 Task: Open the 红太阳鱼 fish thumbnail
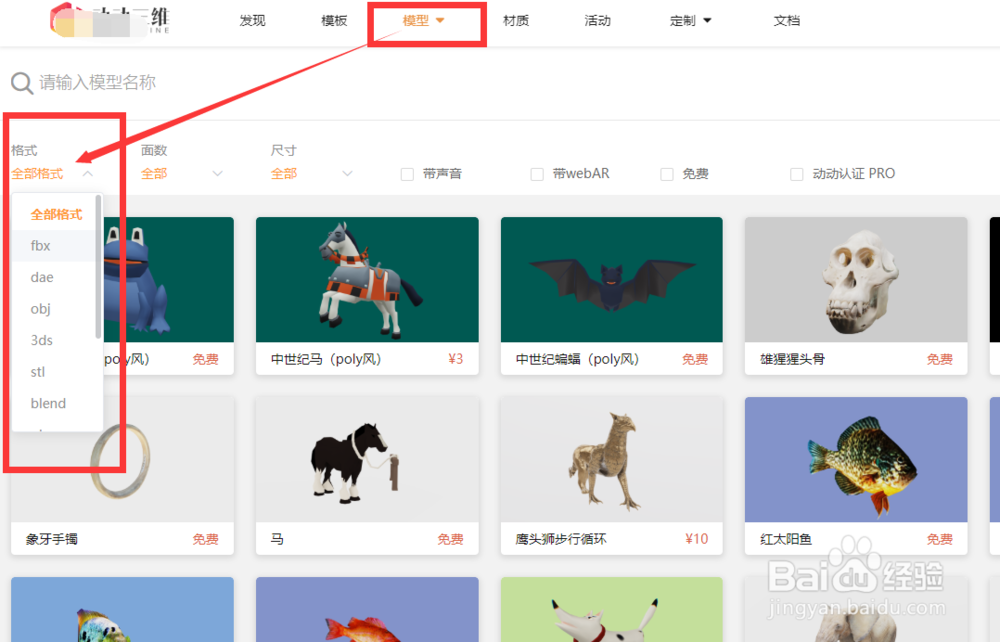(856, 459)
